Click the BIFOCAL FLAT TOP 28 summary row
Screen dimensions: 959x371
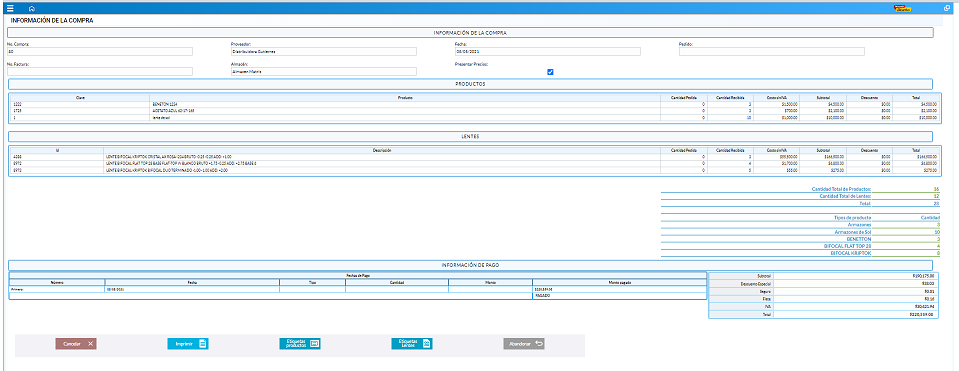click(800, 246)
